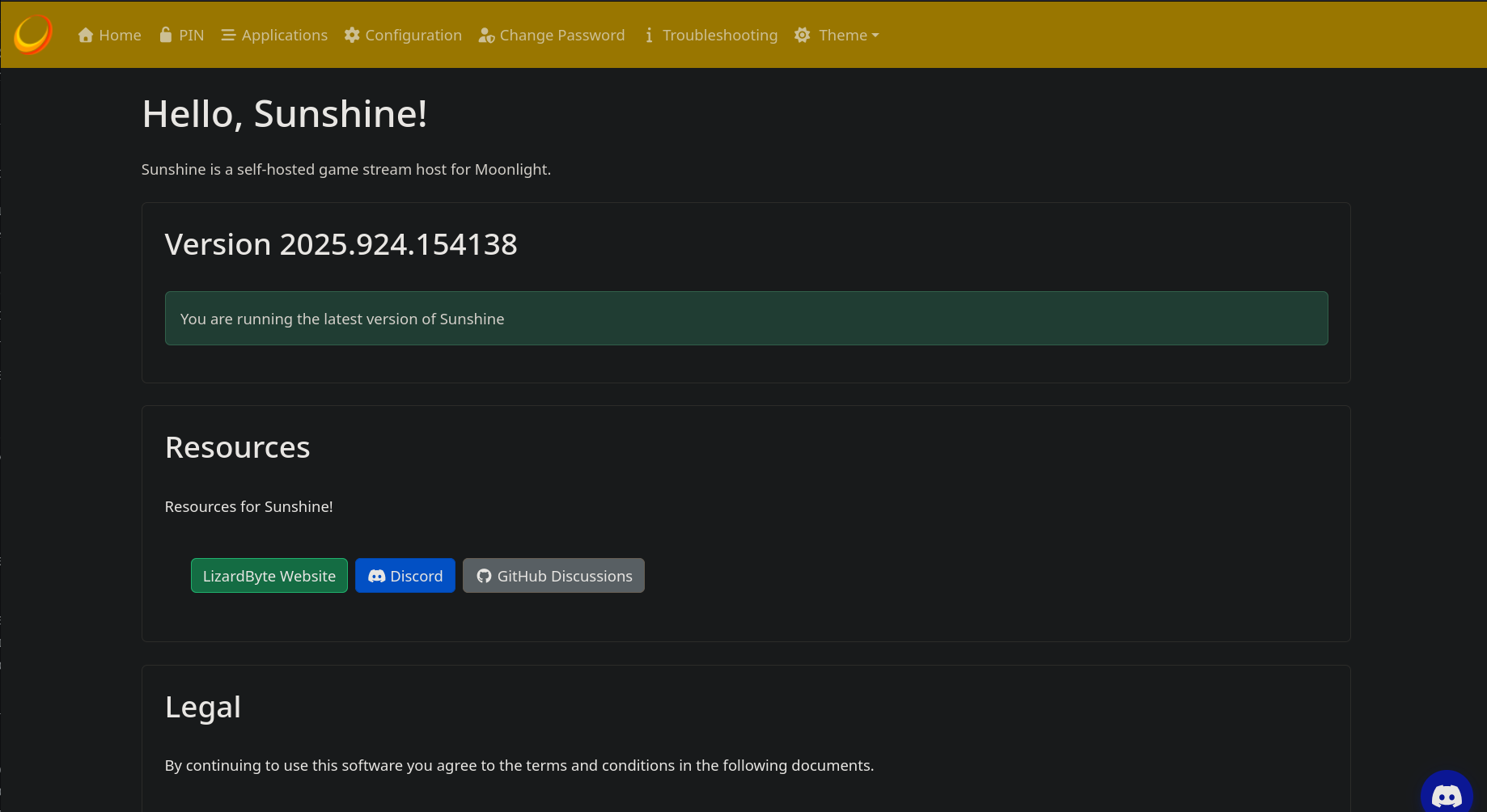This screenshot has width=1487, height=812.
Task: Click the Sunshine logo in the navbar
Action: tap(32, 34)
